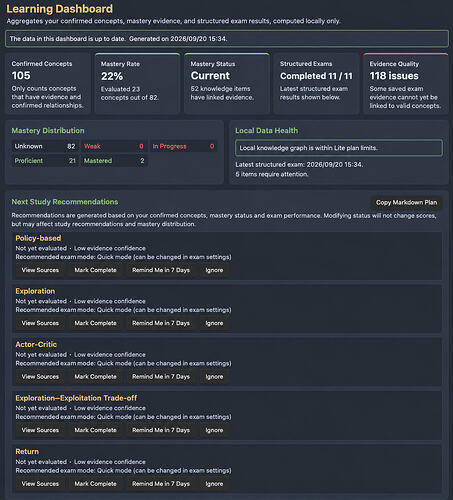This screenshot has width=453, height=500.
Task: Click the dashboard up to date banner
Action: point(227,39)
